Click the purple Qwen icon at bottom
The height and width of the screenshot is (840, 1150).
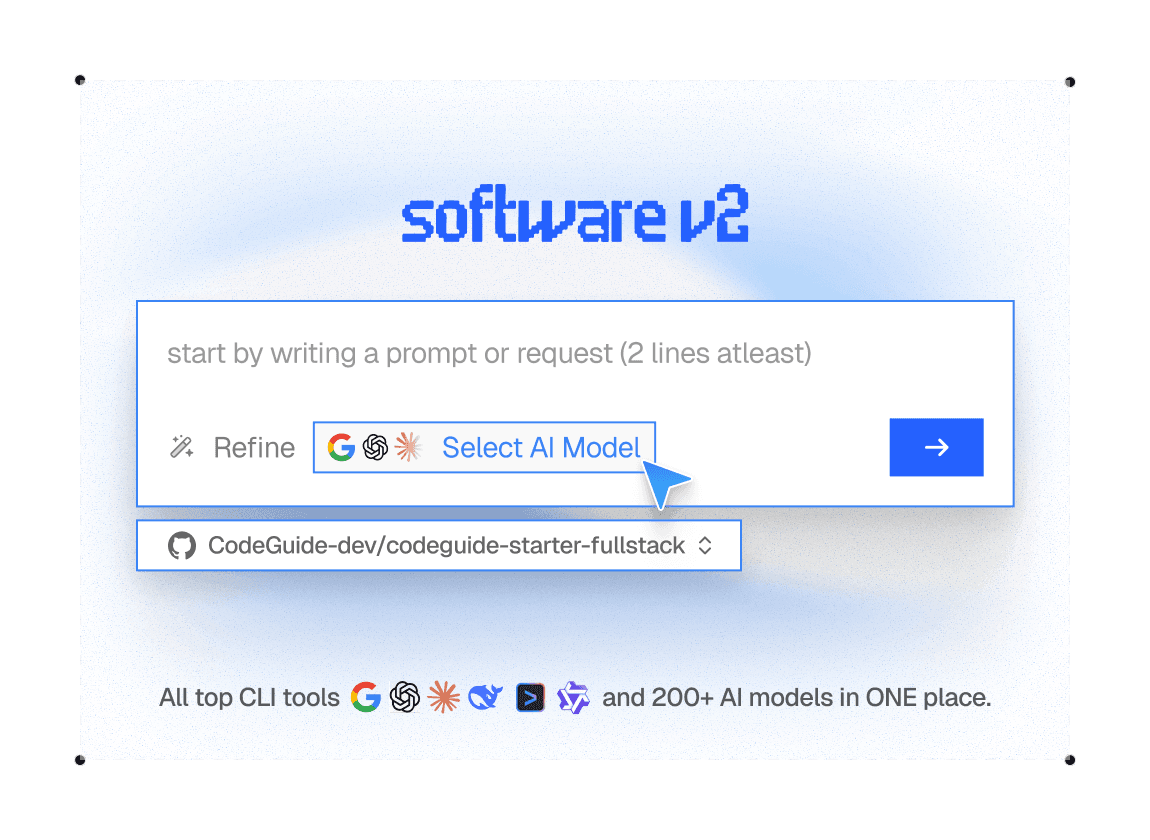pos(573,697)
